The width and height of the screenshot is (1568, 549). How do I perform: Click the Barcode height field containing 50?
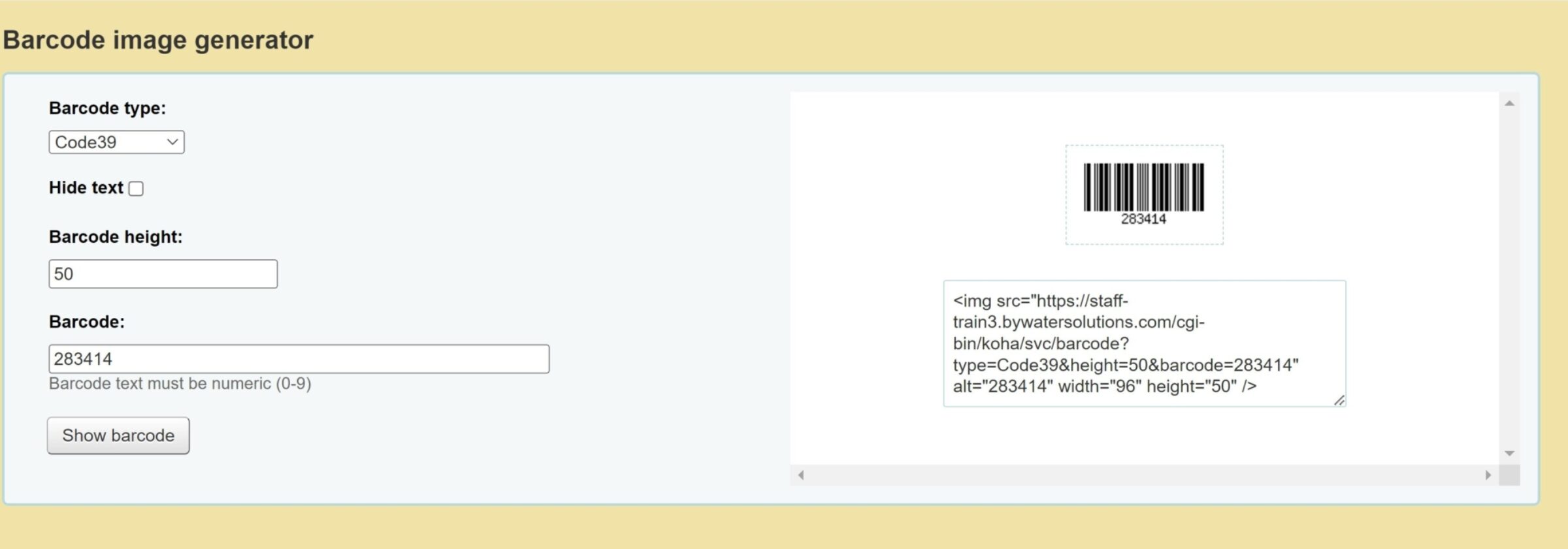[163, 274]
